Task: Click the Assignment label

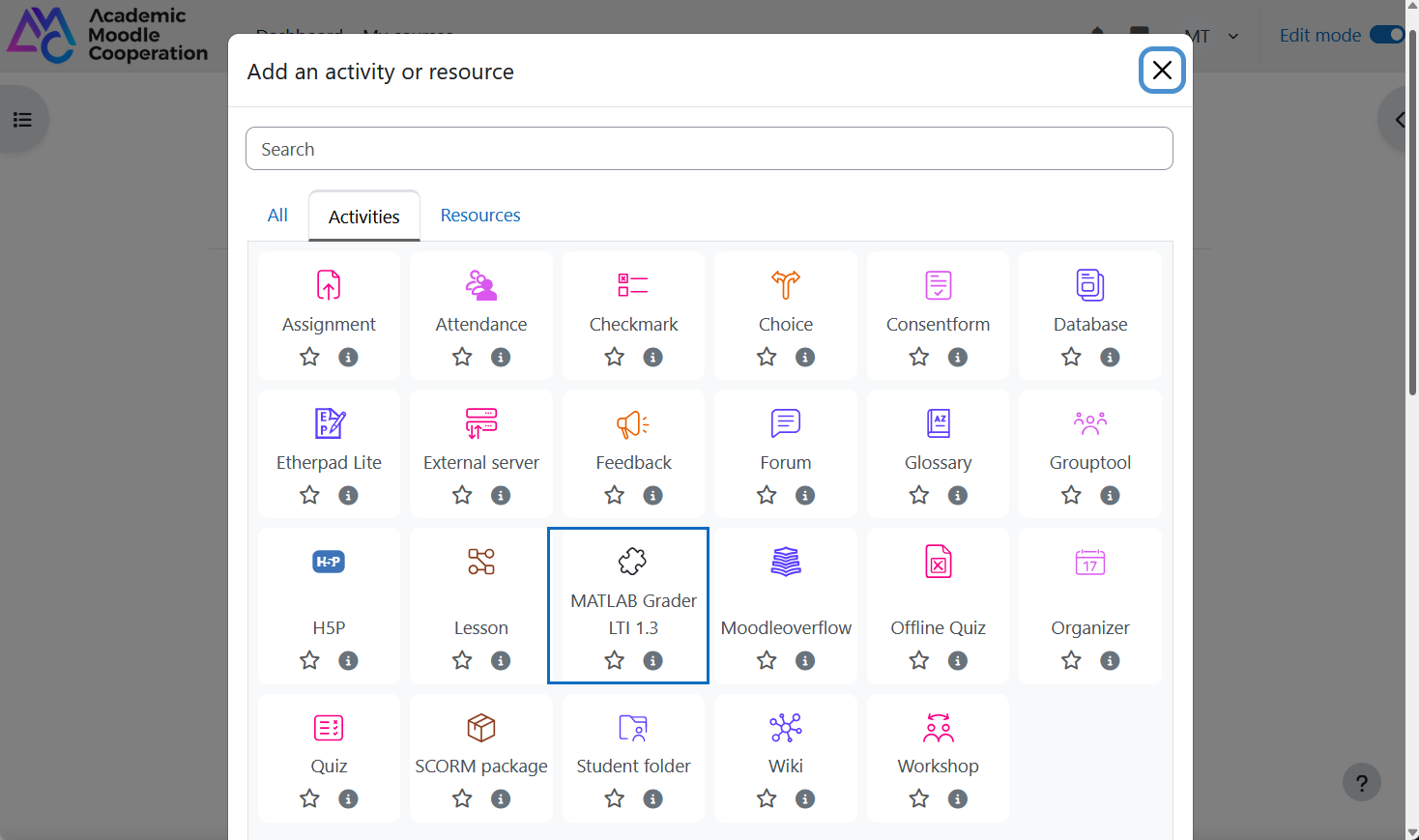Action: pyautogui.click(x=329, y=325)
